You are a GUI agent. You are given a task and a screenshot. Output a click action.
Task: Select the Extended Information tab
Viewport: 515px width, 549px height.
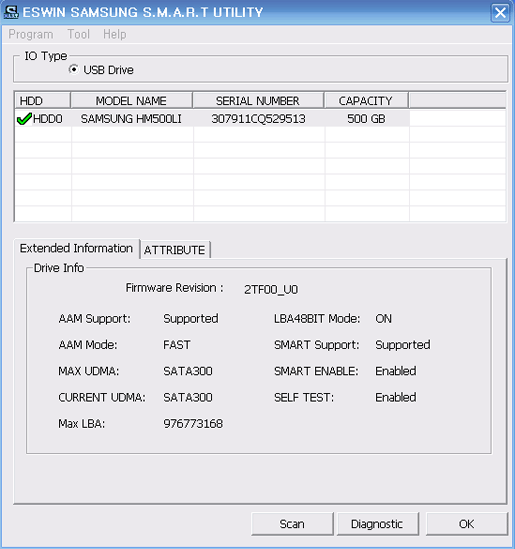(76, 248)
